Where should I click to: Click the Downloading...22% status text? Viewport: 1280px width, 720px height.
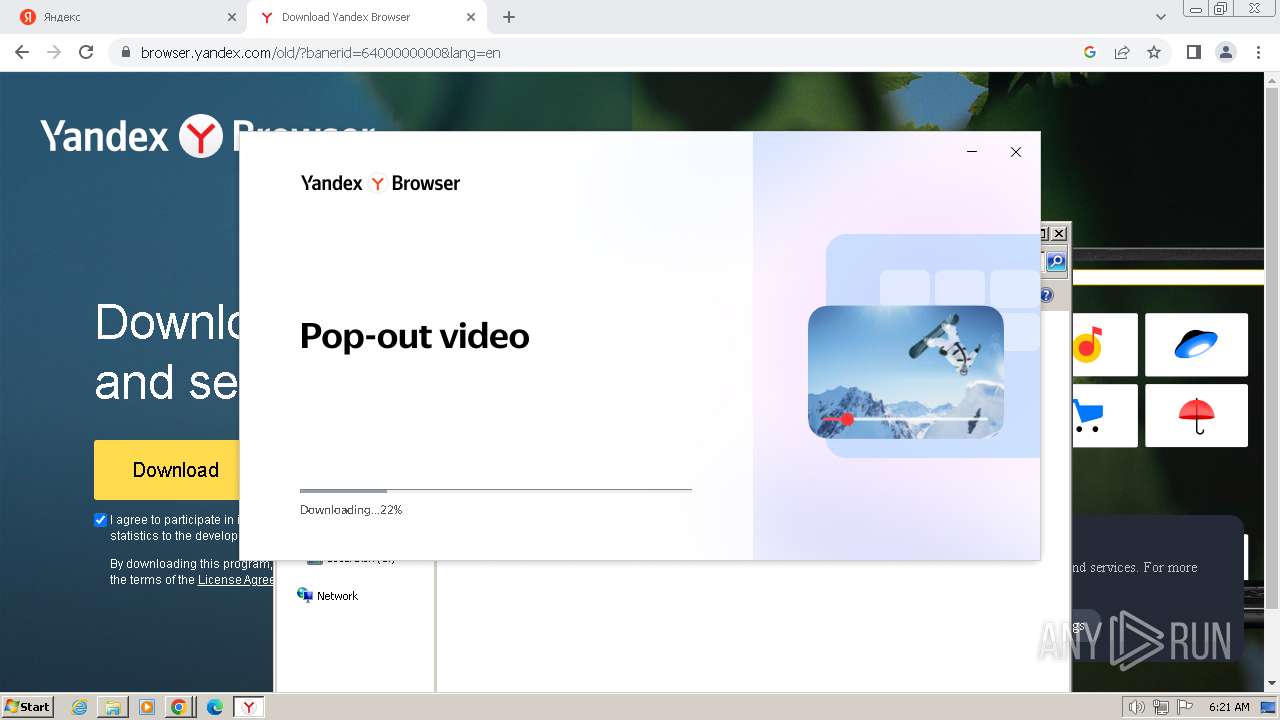tap(351, 510)
